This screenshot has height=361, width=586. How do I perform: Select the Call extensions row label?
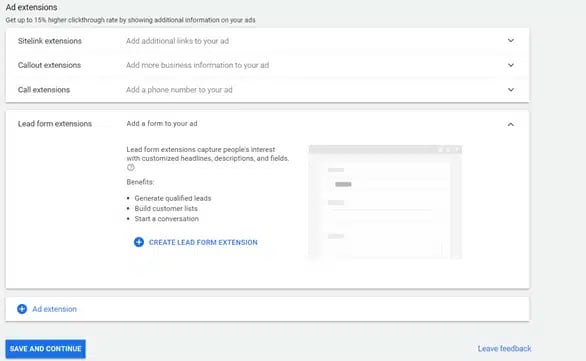pyautogui.click(x=44, y=90)
